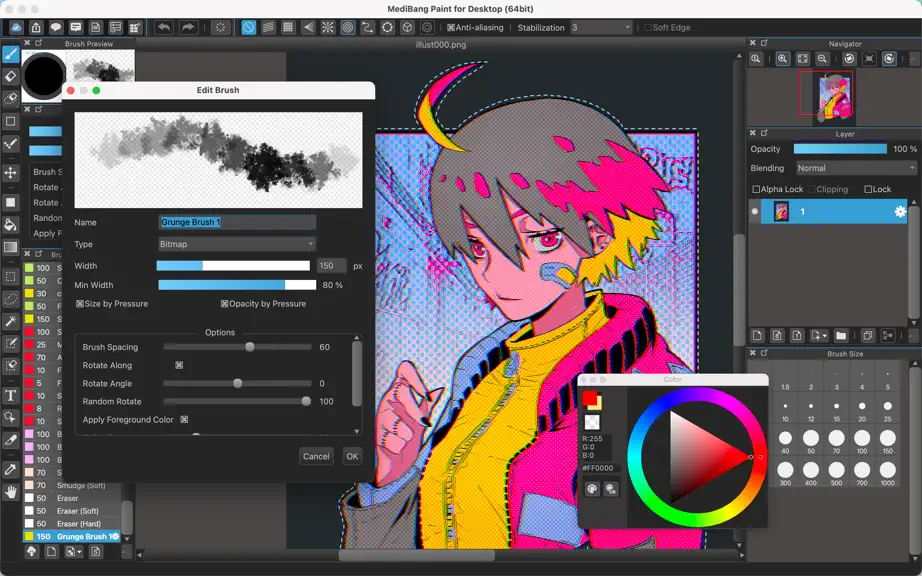Screen dimensions: 922x576
Task: Click the red foreground color swatch
Action: 590,398
